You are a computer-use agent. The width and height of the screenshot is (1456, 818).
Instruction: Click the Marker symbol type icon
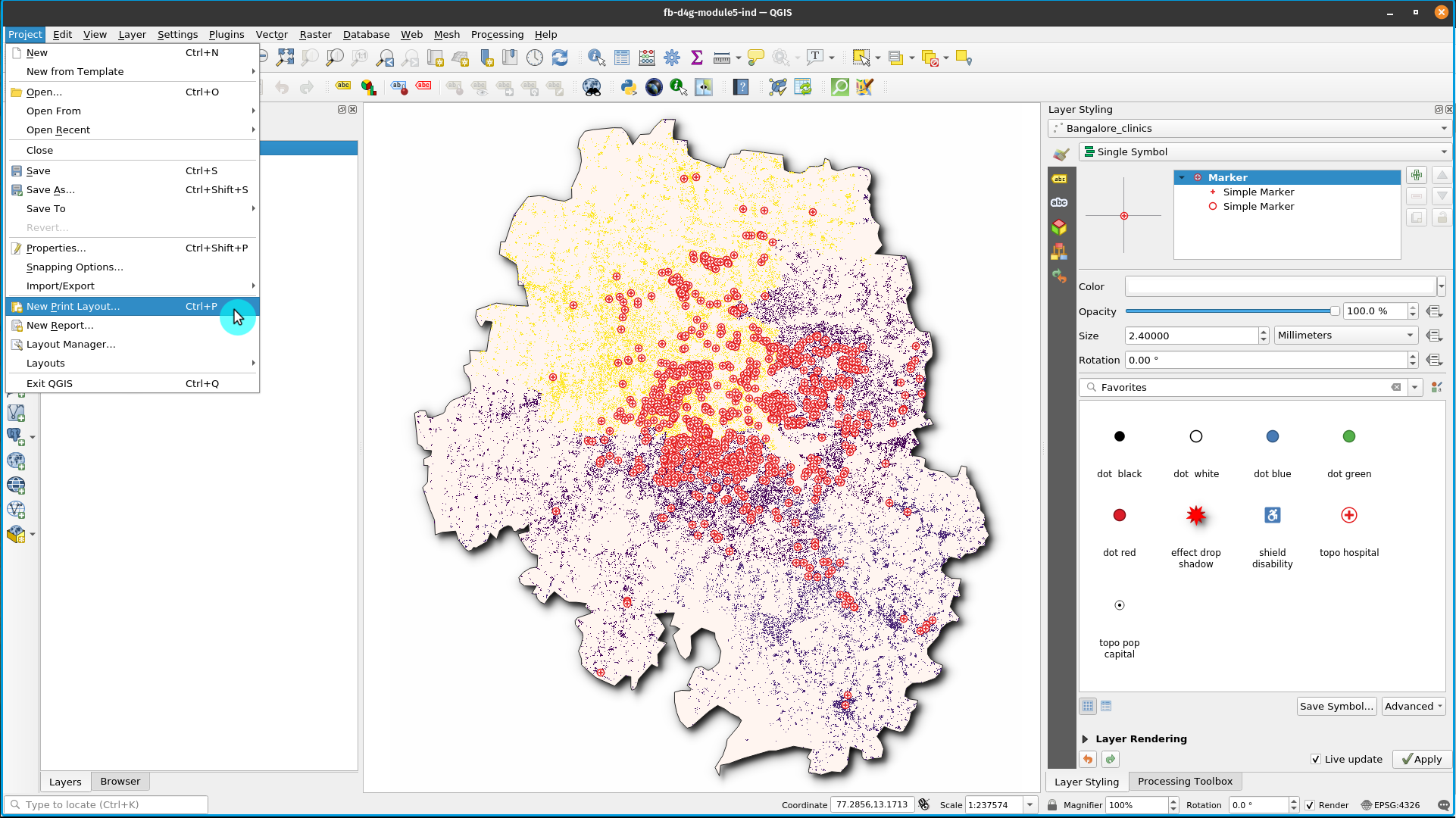(x=1198, y=177)
